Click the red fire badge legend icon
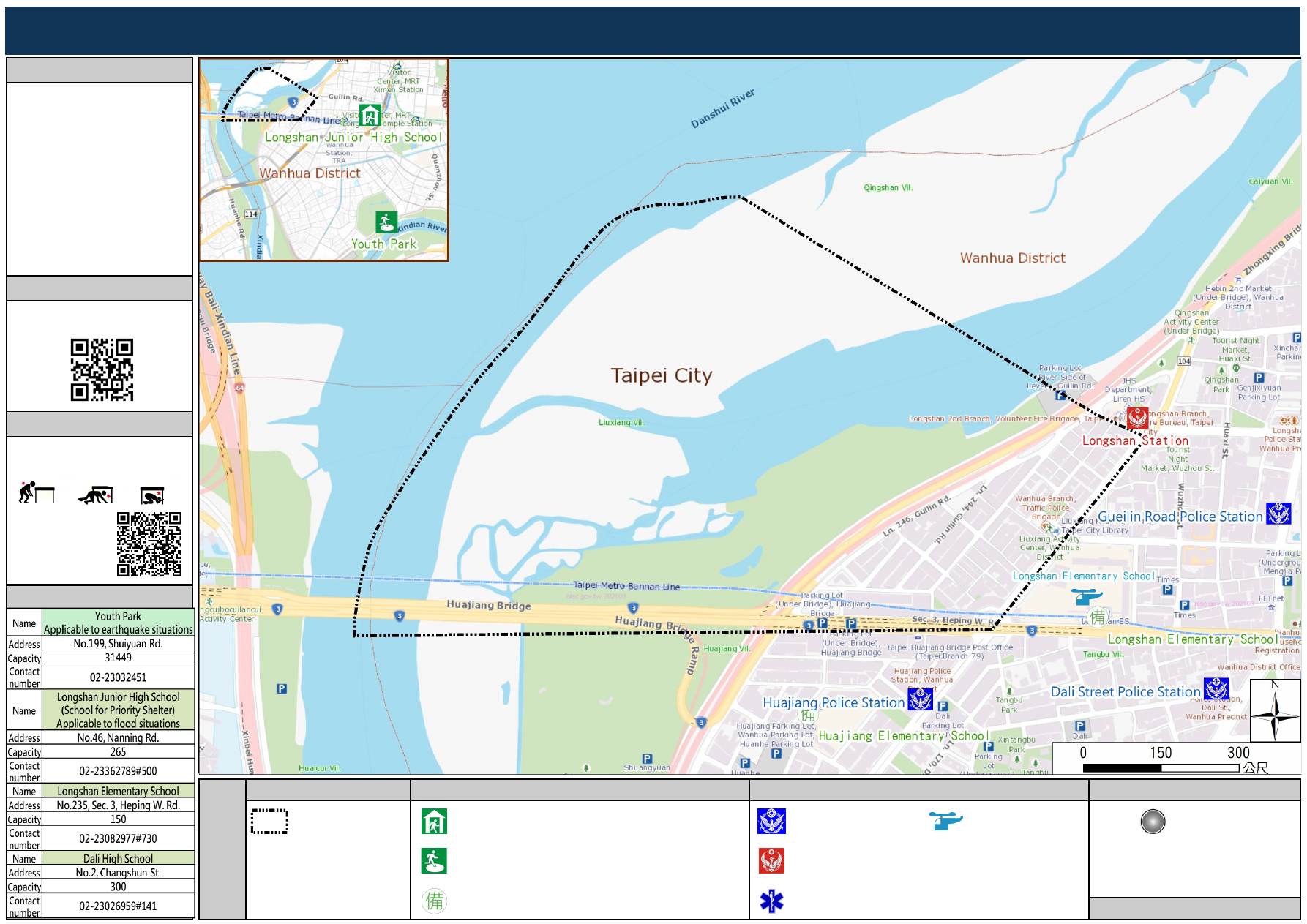 771,861
